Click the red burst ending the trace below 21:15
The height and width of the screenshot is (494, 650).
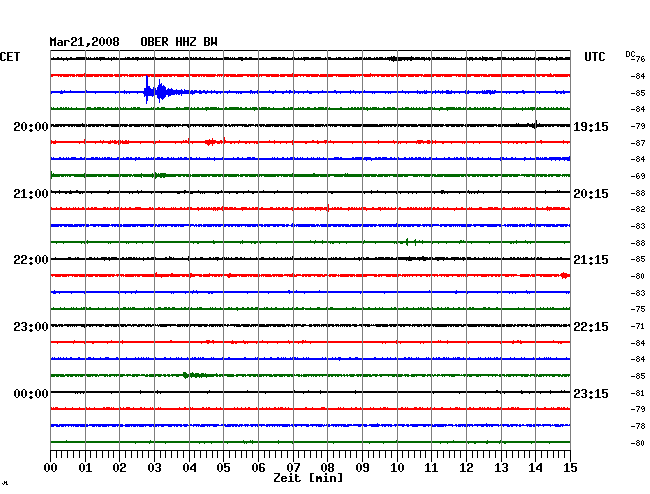565,276
